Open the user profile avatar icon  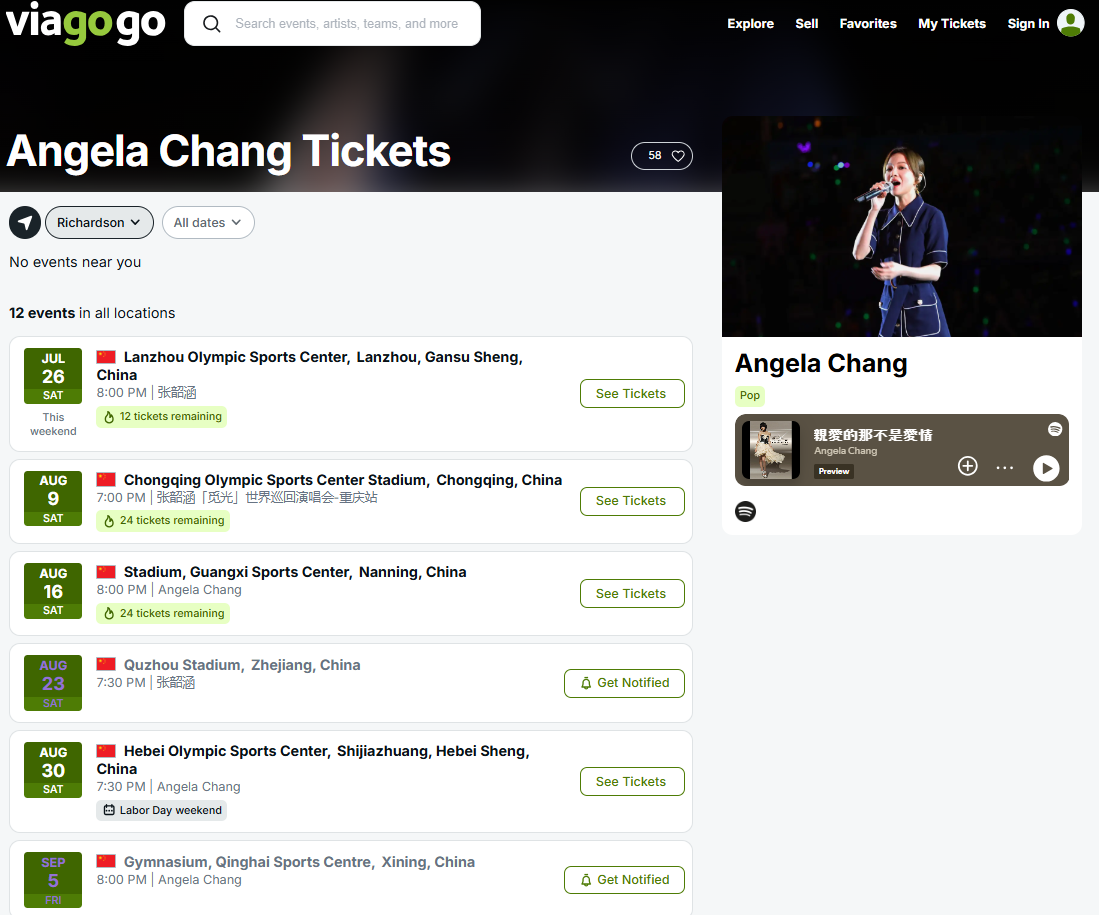(1071, 23)
